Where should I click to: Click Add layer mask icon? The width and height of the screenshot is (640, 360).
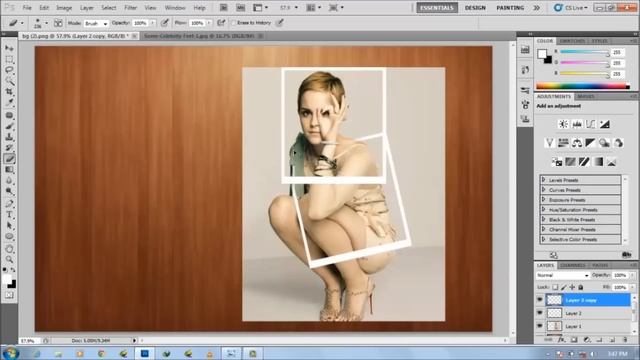point(574,340)
